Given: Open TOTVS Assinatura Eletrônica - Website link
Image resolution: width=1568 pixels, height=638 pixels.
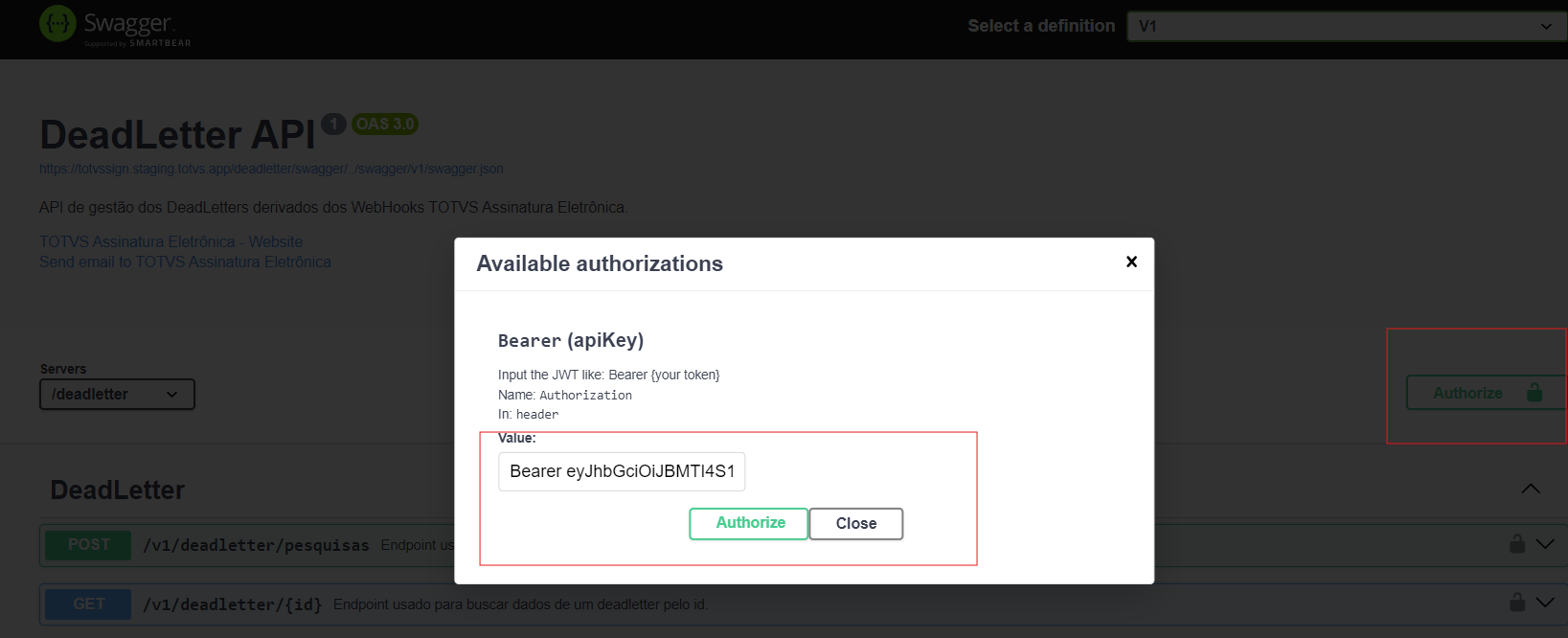Looking at the screenshot, I should (170, 241).
